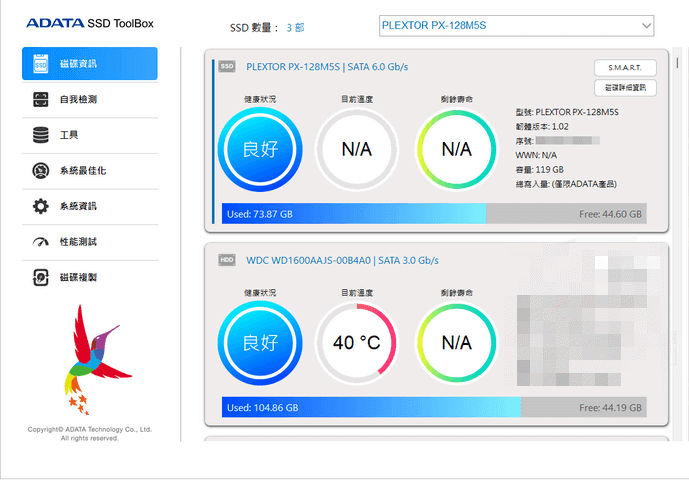Expand the drive selector chevron arrow
This screenshot has height=480, width=689.
point(646,25)
